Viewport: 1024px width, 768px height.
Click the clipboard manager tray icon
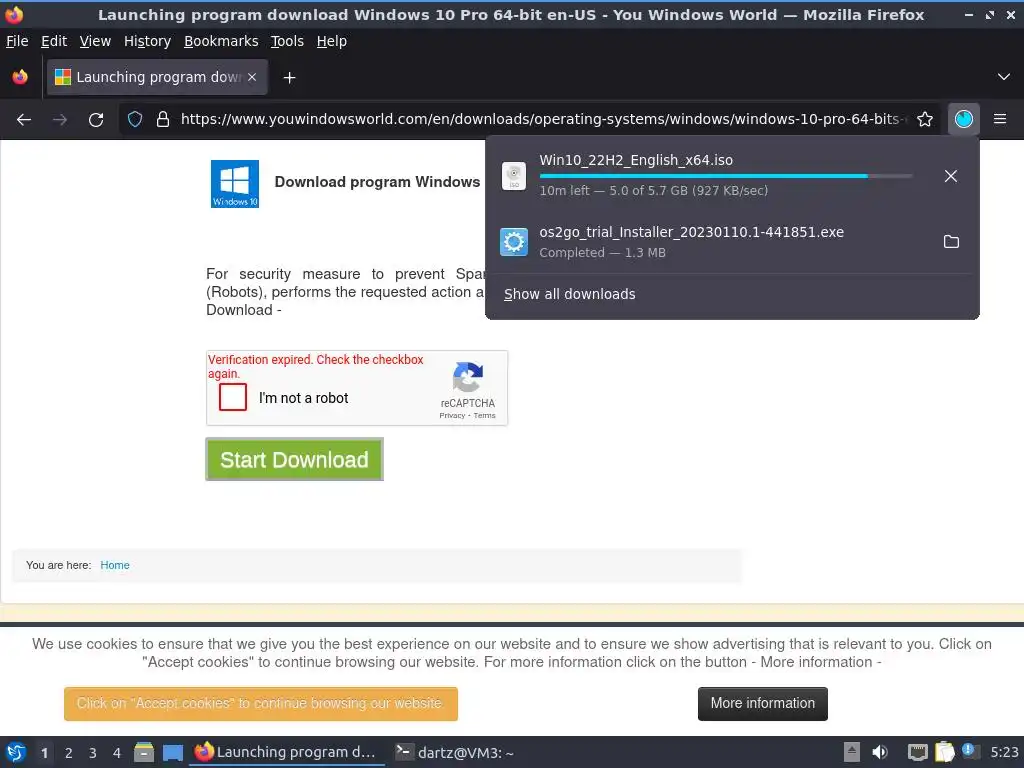[944, 752]
